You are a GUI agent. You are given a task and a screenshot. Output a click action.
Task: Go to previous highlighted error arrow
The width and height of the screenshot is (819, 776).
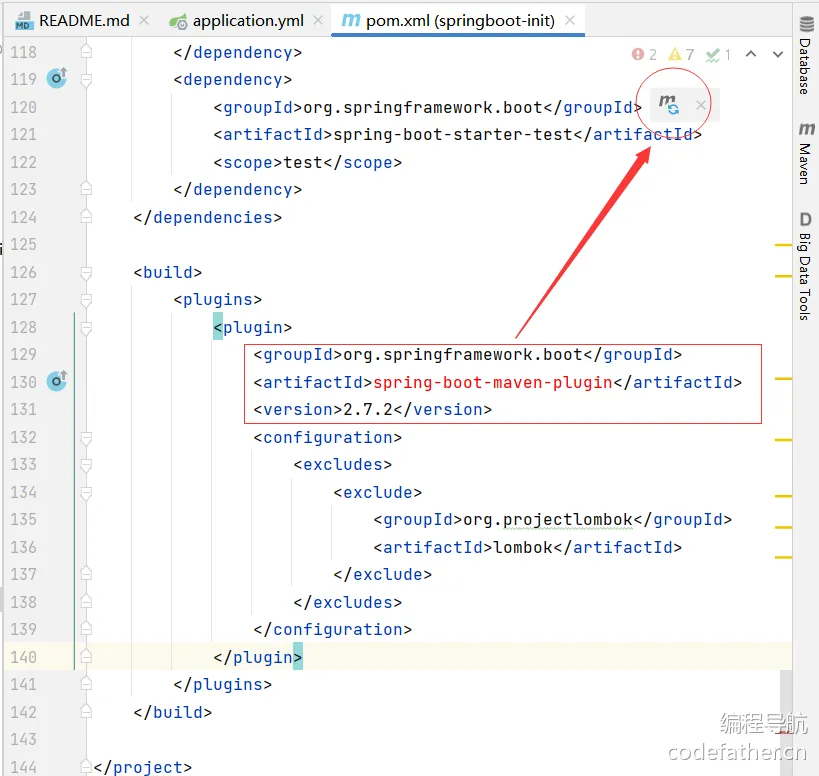click(x=751, y=54)
